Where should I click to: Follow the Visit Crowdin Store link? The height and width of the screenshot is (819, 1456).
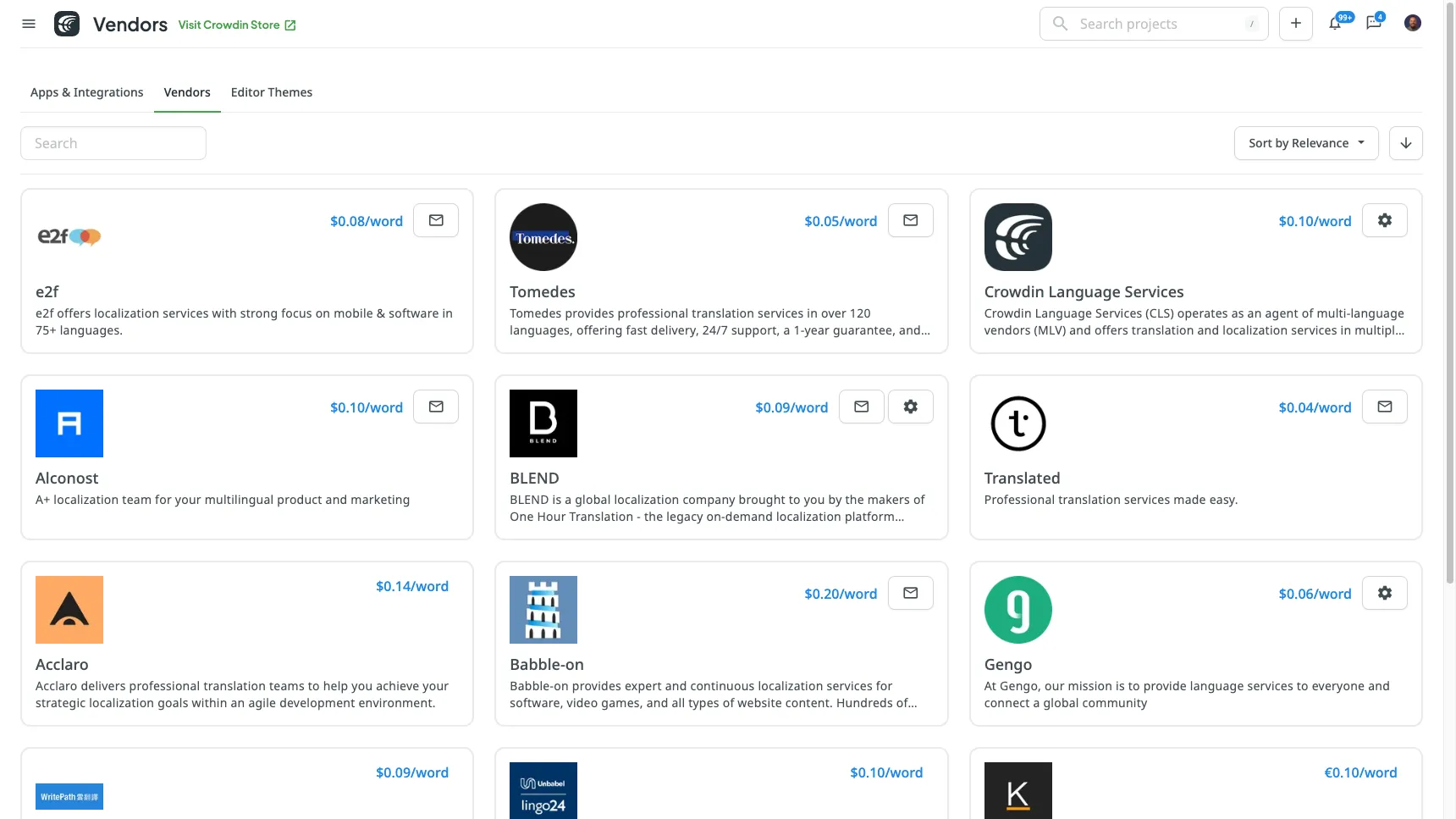click(x=236, y=25)
